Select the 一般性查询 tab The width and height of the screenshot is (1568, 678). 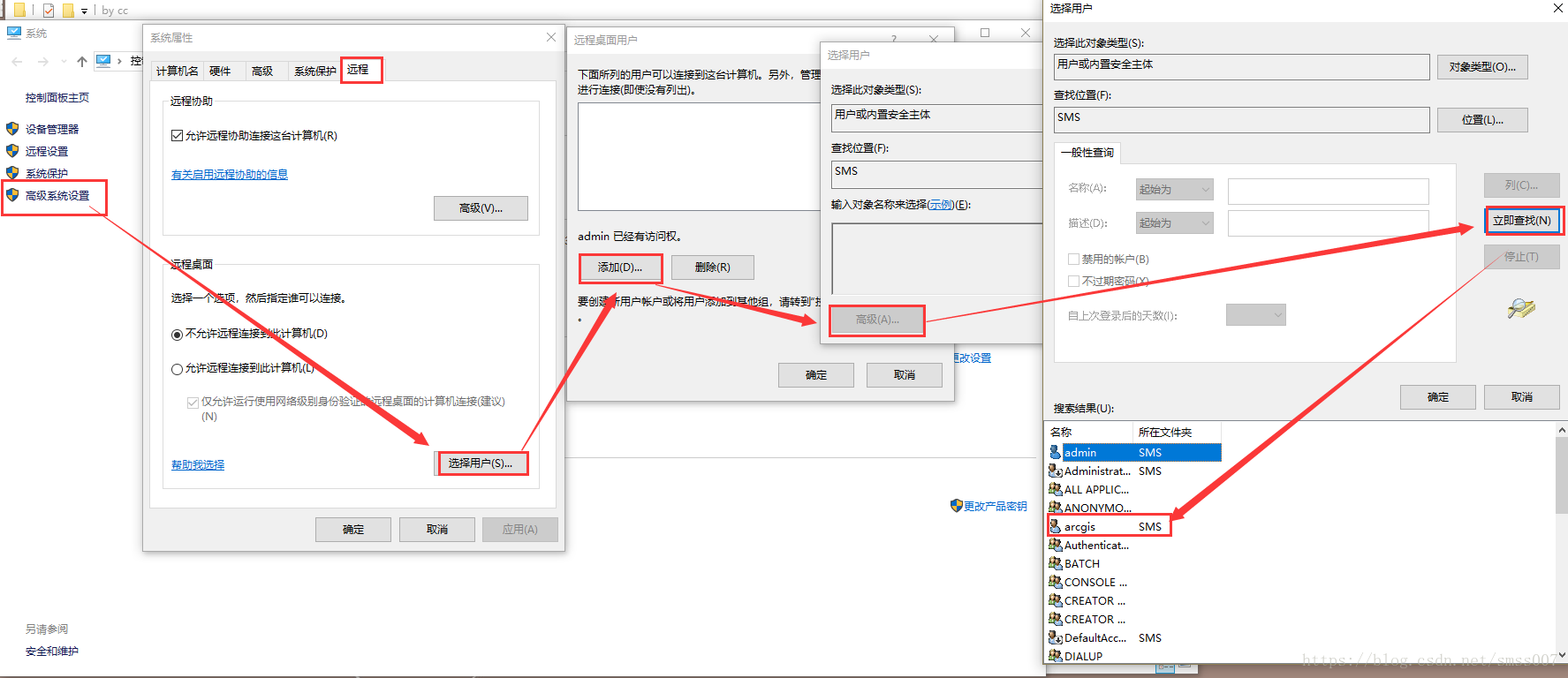pyautogui.click(x=1087, y=153)
